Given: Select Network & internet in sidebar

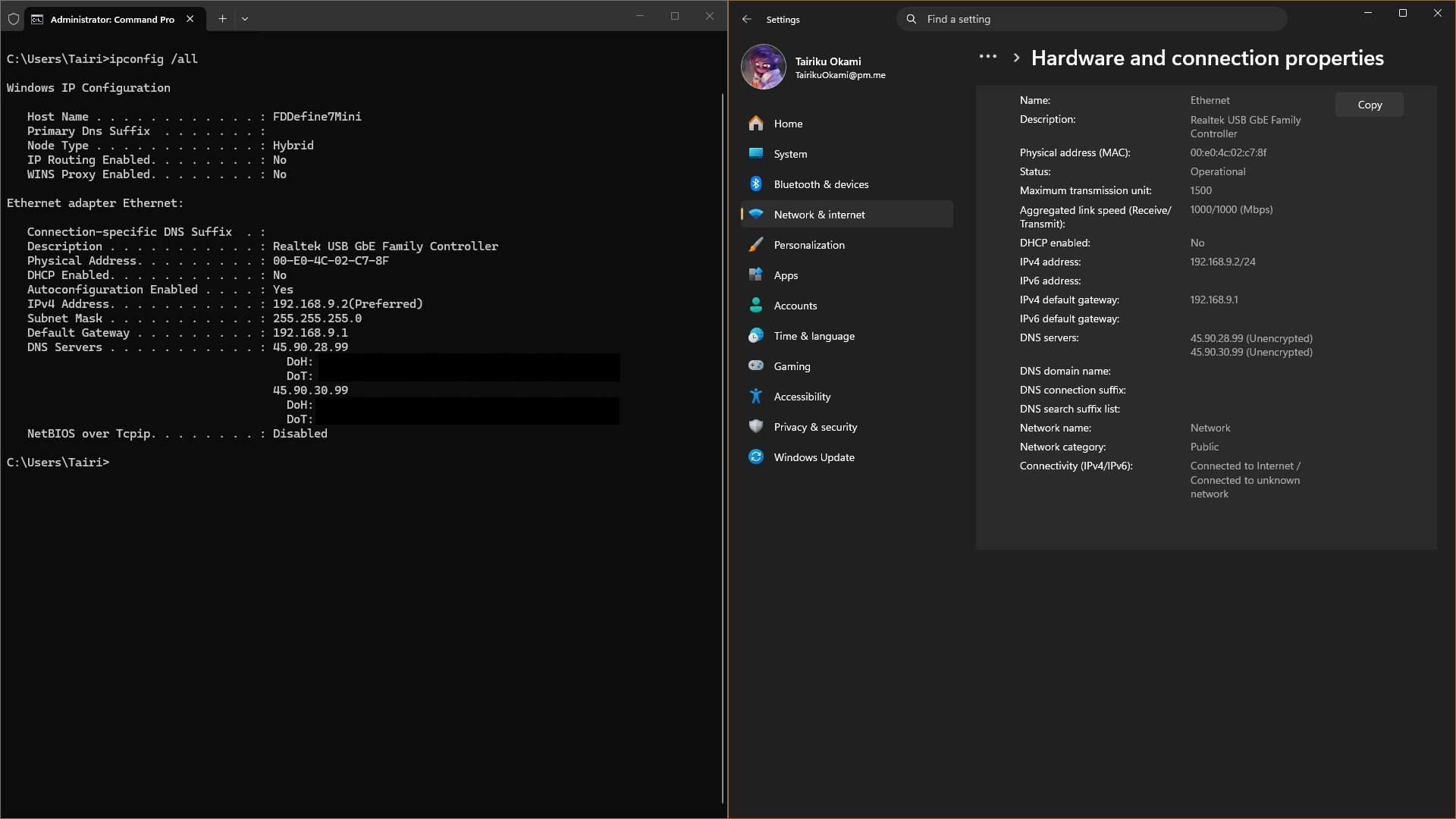Looking at the screenshot, I should (846, 215).
